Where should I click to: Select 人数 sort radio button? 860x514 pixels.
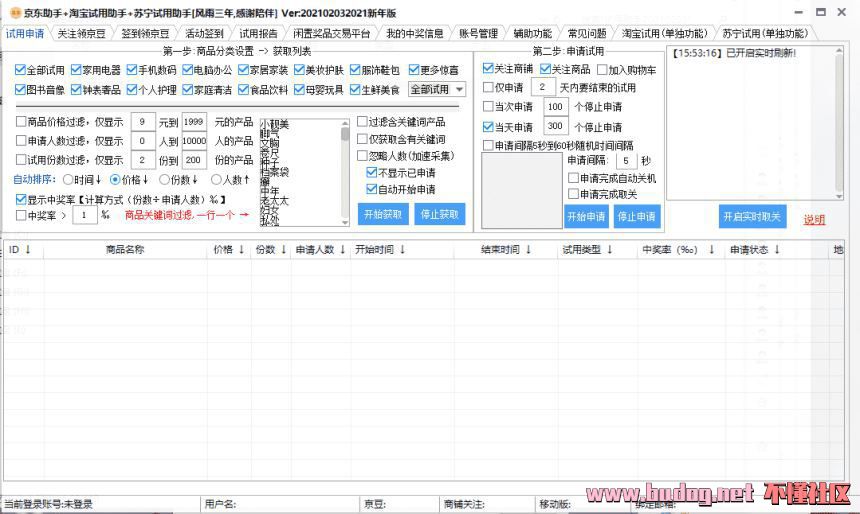pos(217,180)
